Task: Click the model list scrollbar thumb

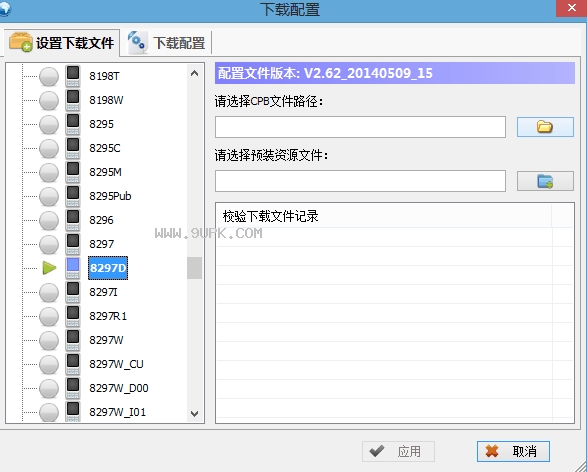Action: pyautogui.click(x=194, y=268)
